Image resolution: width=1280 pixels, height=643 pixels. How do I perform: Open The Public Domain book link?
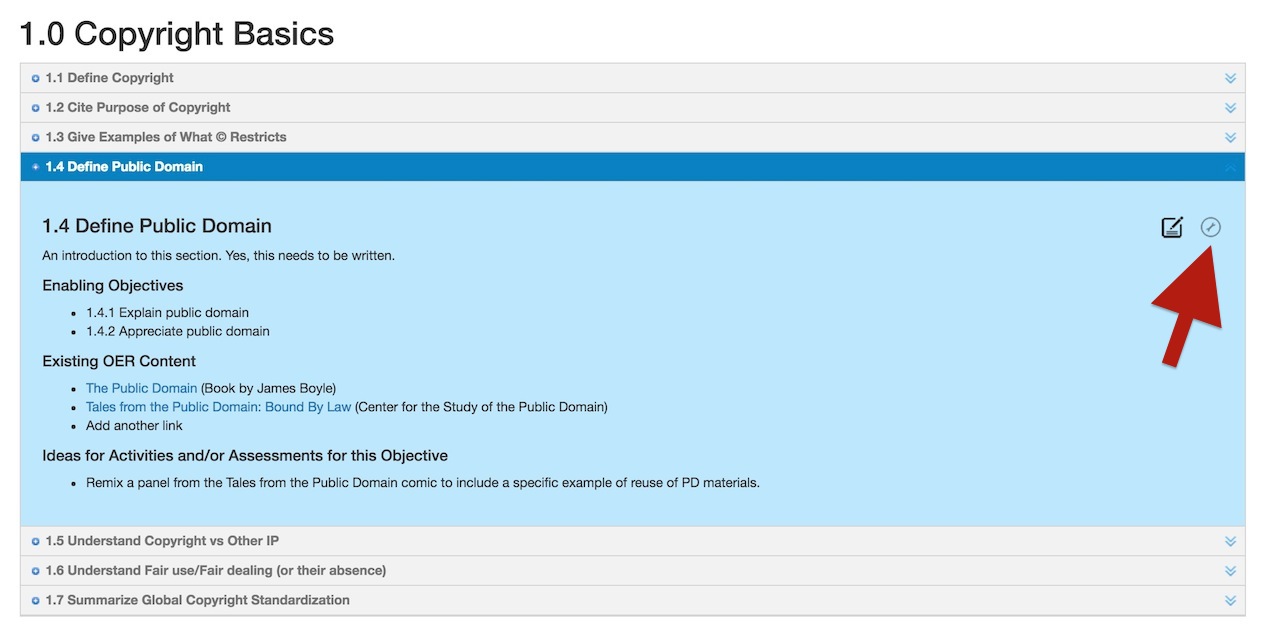[141, 388]
